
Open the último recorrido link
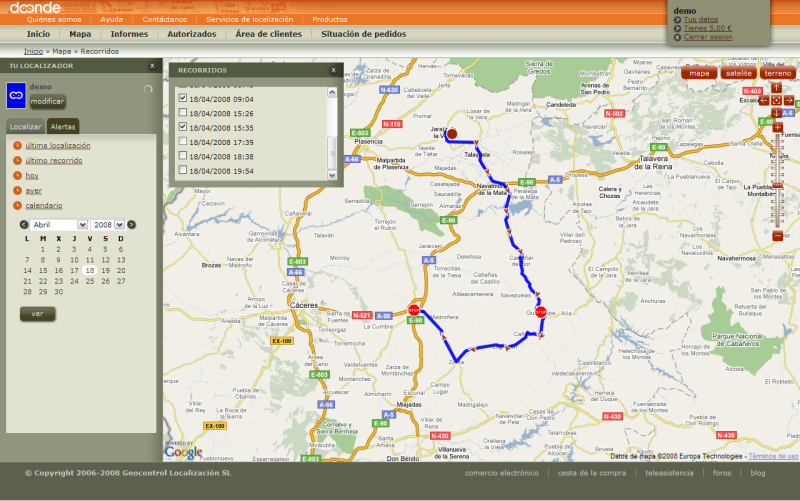[54, 160]
